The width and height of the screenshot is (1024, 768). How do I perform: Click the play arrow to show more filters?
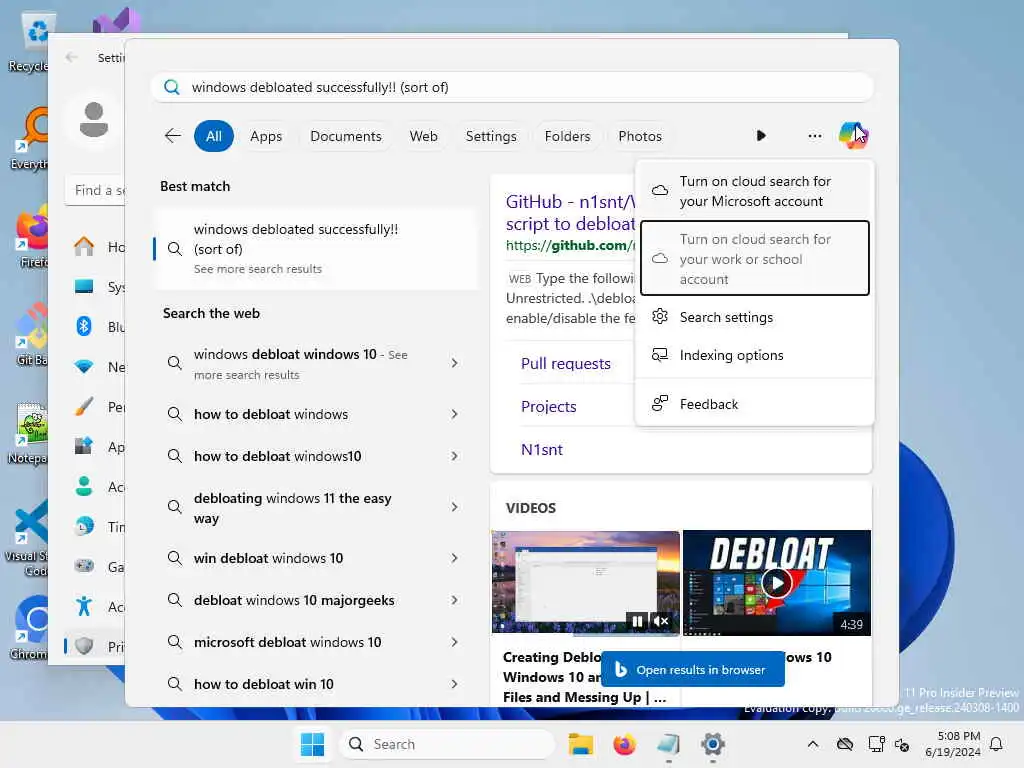click(x=761, y=136)
